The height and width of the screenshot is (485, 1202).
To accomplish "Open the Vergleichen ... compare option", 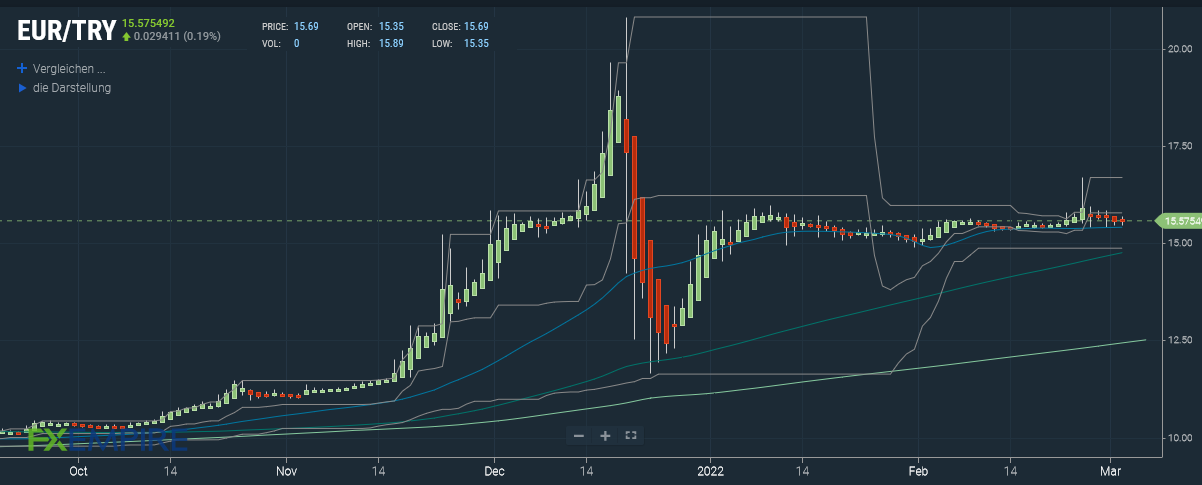I will (x=69, y=69).
